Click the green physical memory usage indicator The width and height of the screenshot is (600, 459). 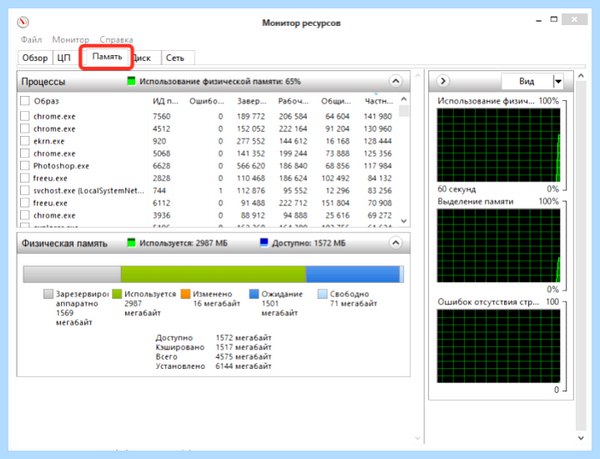pos(132,81)
